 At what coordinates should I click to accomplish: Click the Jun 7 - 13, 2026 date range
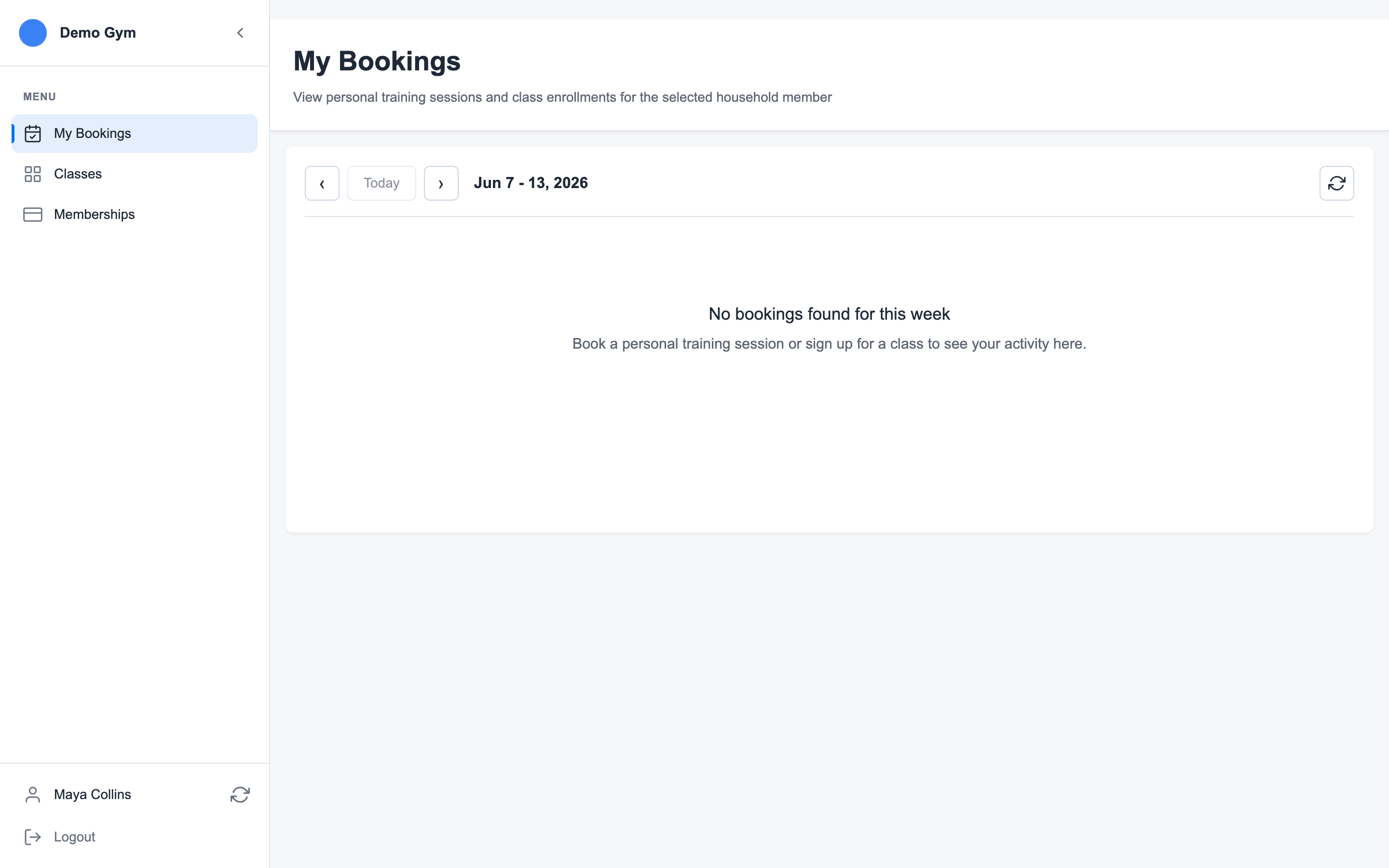(531, 183)
